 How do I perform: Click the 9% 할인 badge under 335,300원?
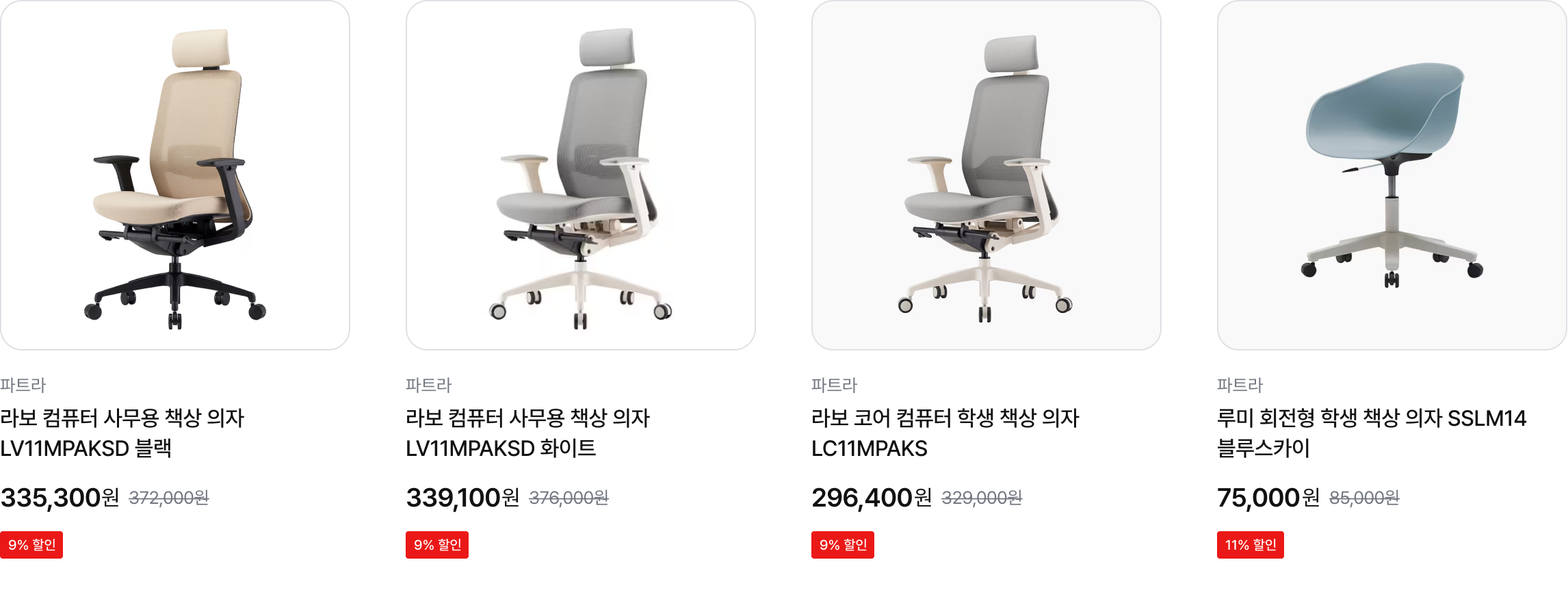31,545
